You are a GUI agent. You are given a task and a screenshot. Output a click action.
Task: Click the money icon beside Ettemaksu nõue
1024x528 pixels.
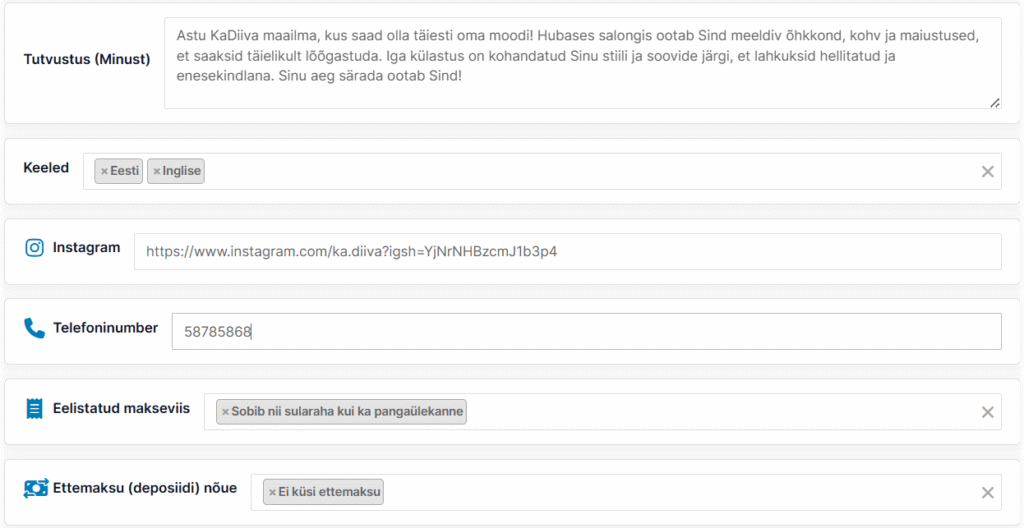pyautogui.click(x=36, y=488)
